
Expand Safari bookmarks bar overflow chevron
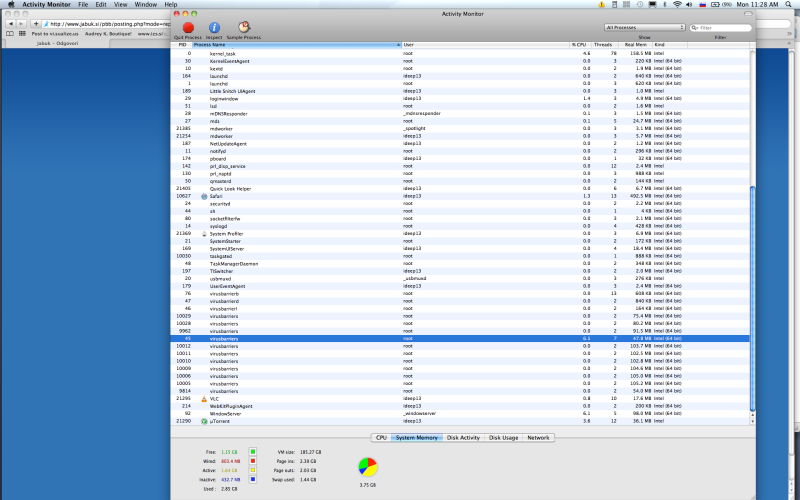tap(790, 34)
